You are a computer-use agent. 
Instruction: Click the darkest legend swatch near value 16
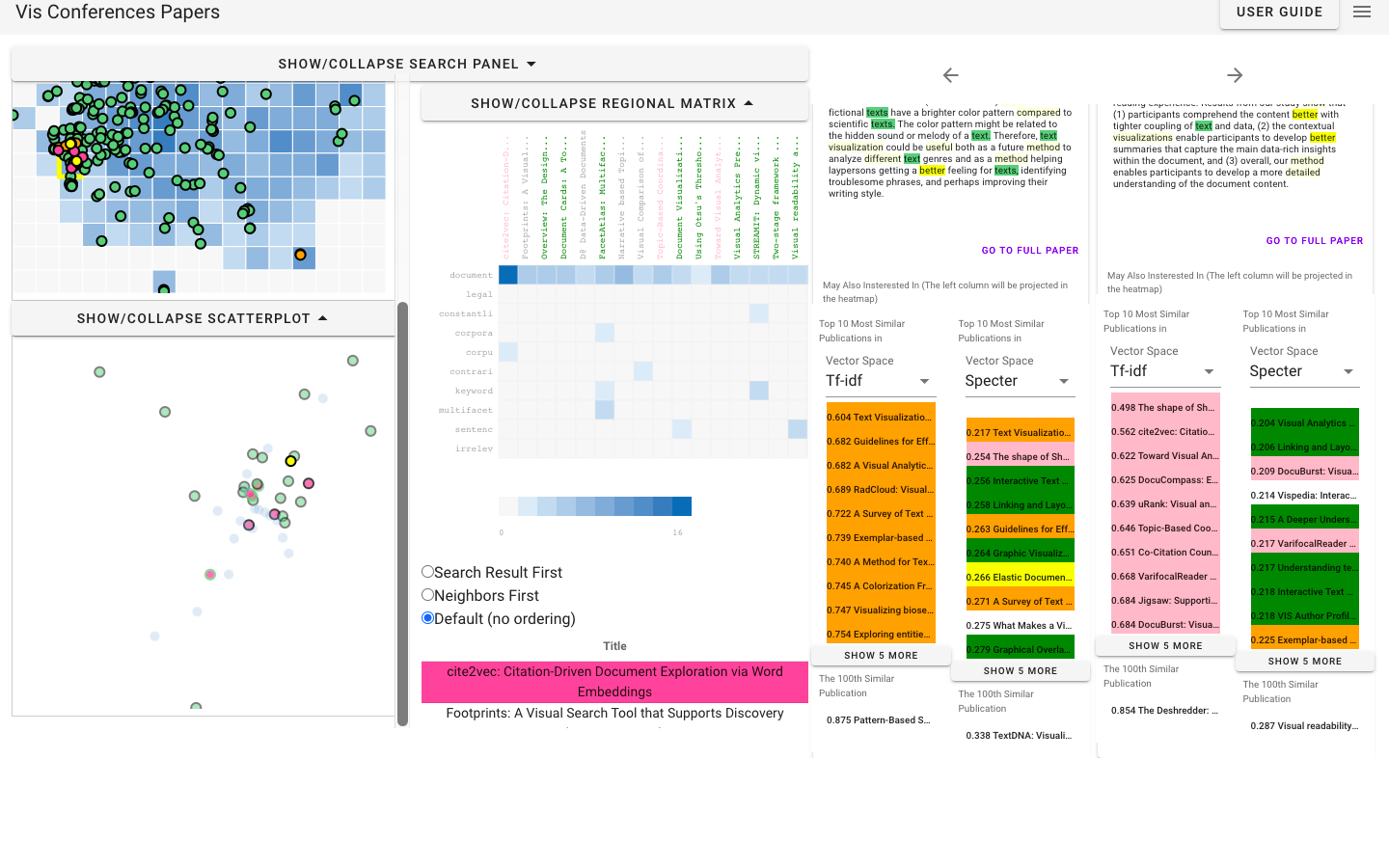(682, 506)
